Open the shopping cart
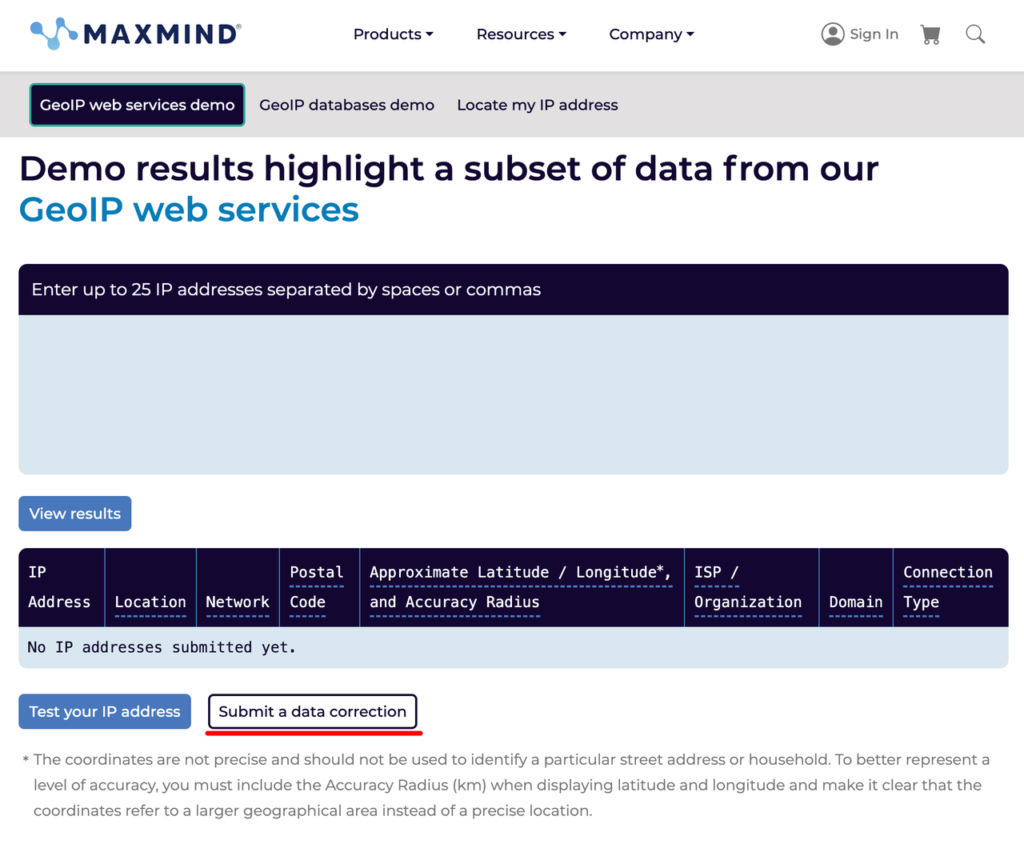This screenshot has width=1024, height=844. (x=930, y=35)
